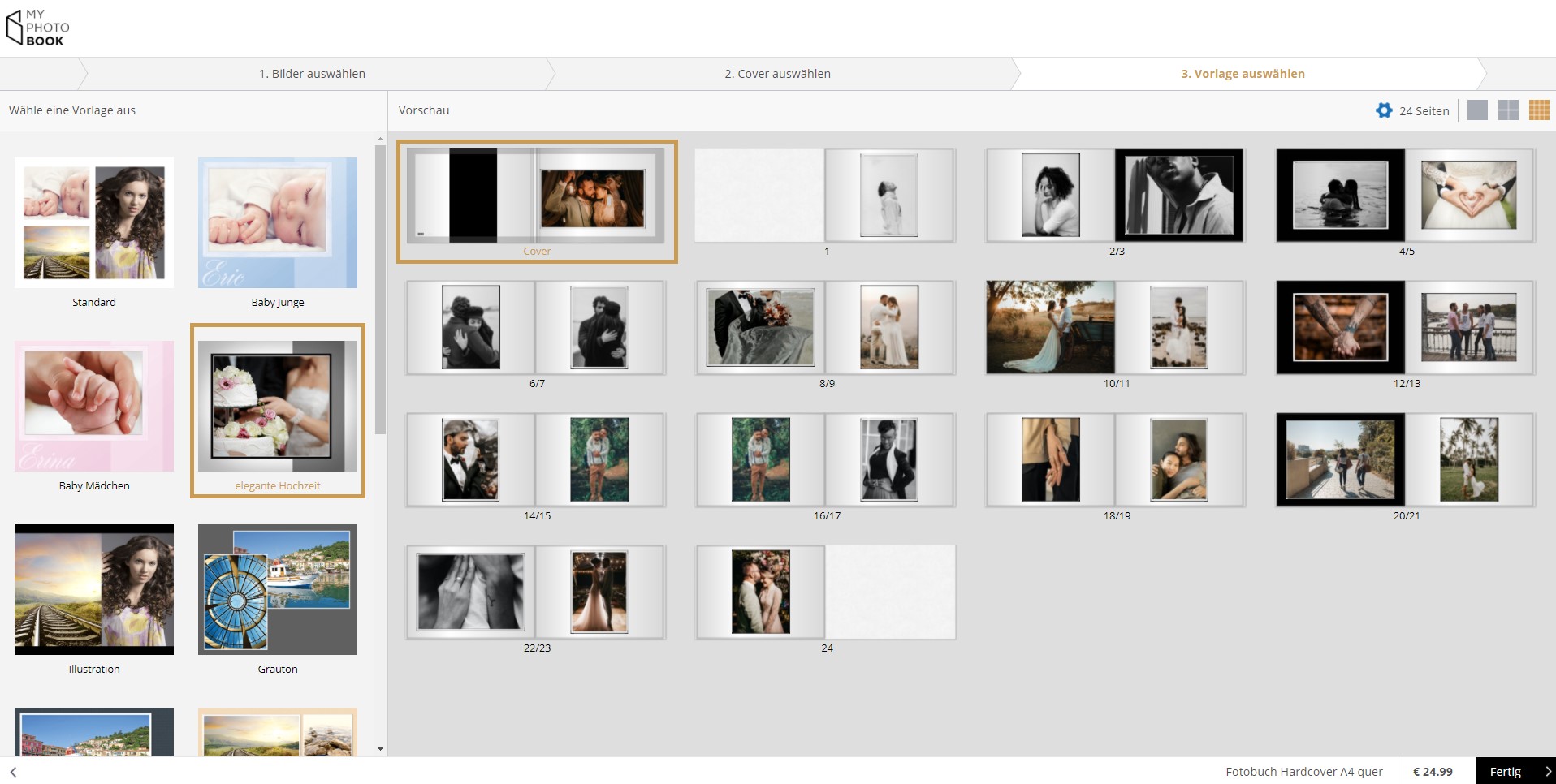
Task: Click the Vorschau heading
Action: 424,110
